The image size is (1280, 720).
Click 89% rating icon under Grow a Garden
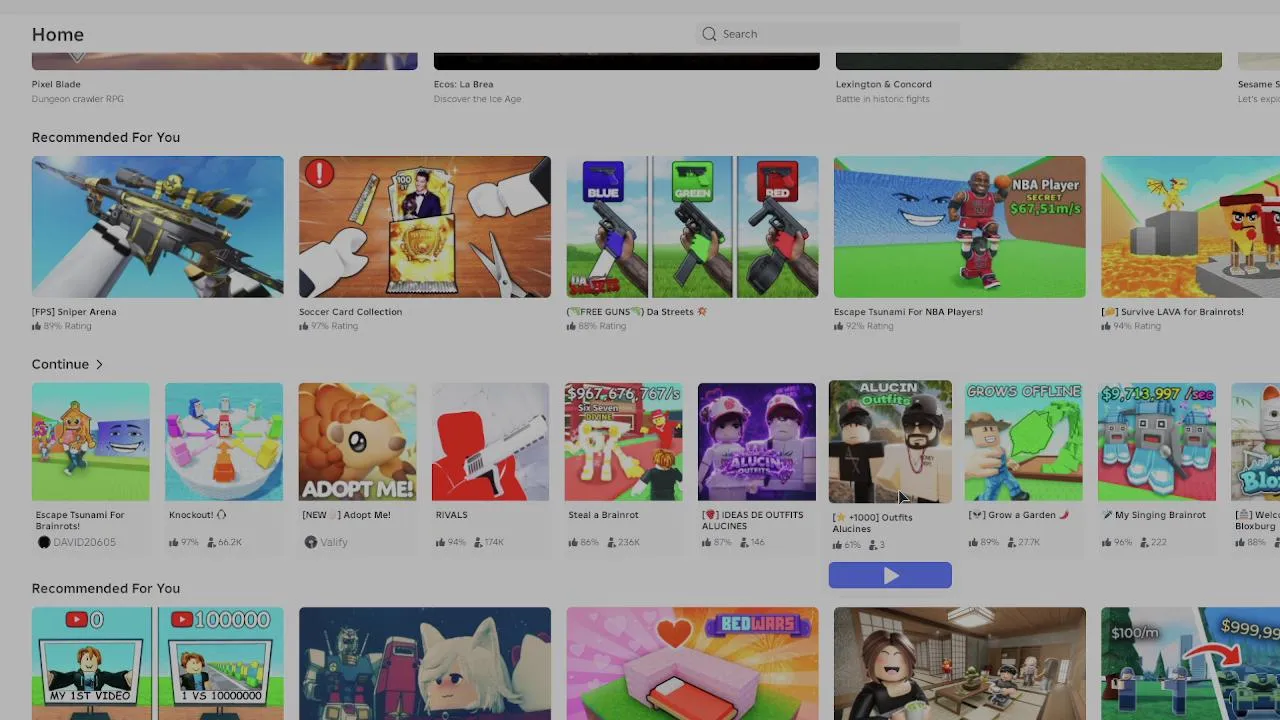974,542
